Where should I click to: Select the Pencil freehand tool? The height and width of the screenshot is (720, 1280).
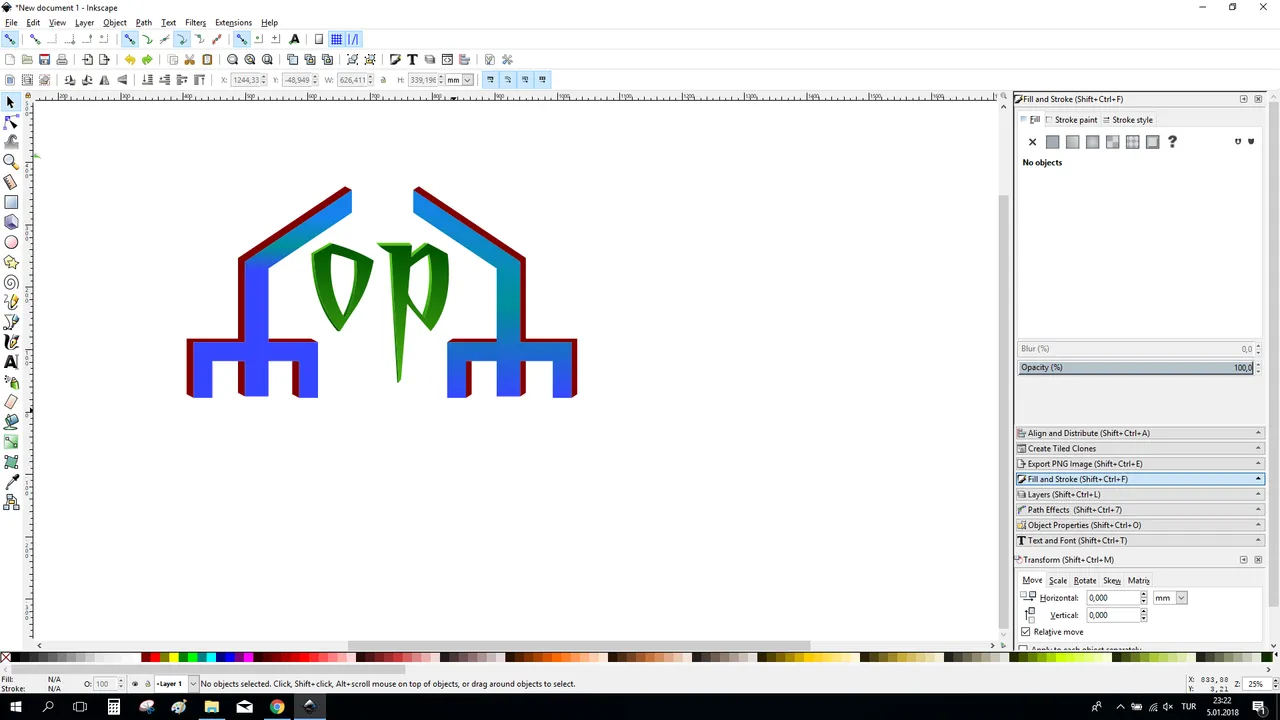pyautogui.click(x=11, y=302)
